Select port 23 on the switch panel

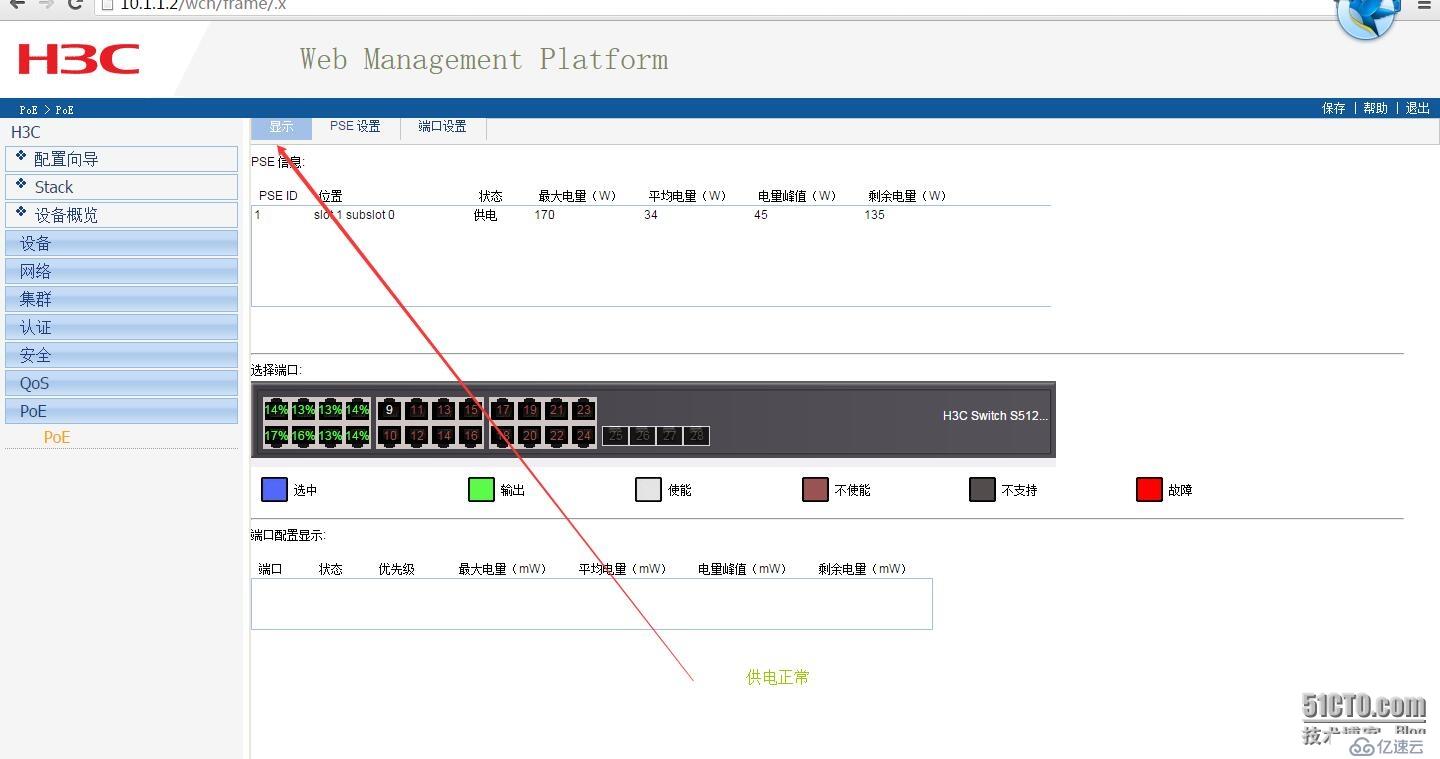coord(584,410)
